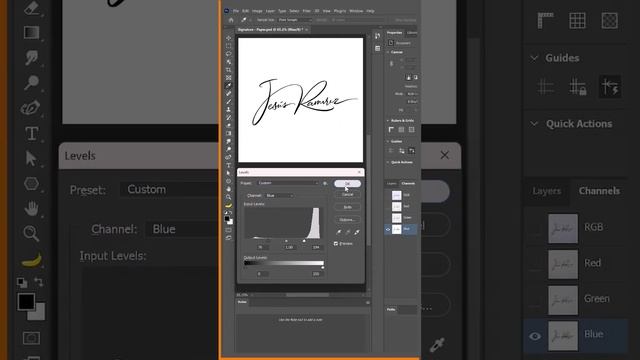640x360 pixels.
Task: Select the large Polygon shape tool in background
Action: pyautogui.click(x=31, y=184)
